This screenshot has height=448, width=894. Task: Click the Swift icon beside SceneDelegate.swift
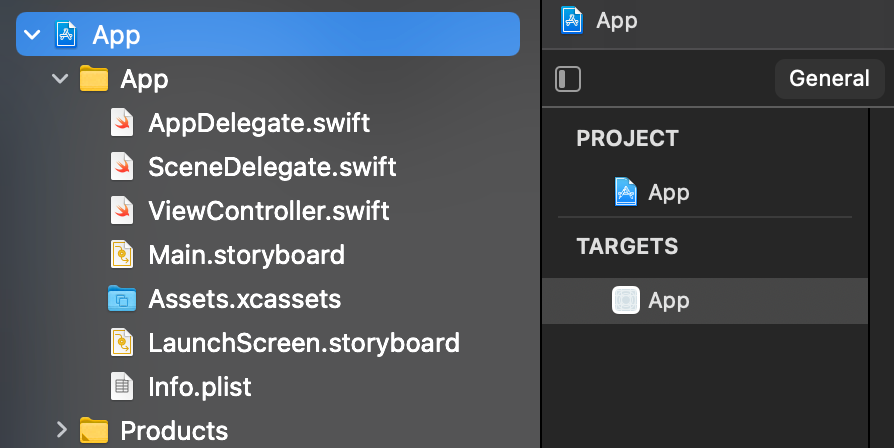click(x=121, y=166)
